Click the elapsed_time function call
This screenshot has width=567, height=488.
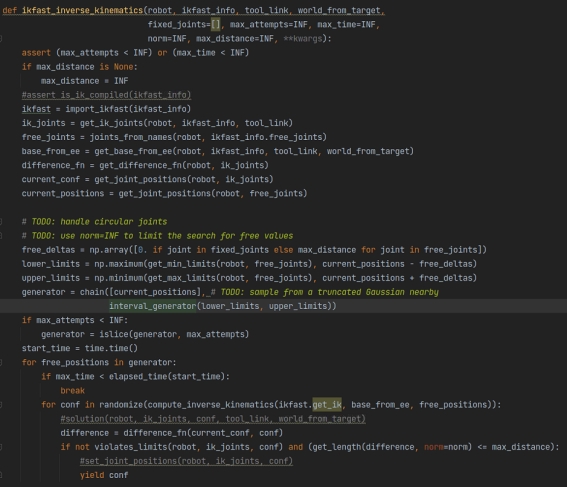tap(138, 377)
